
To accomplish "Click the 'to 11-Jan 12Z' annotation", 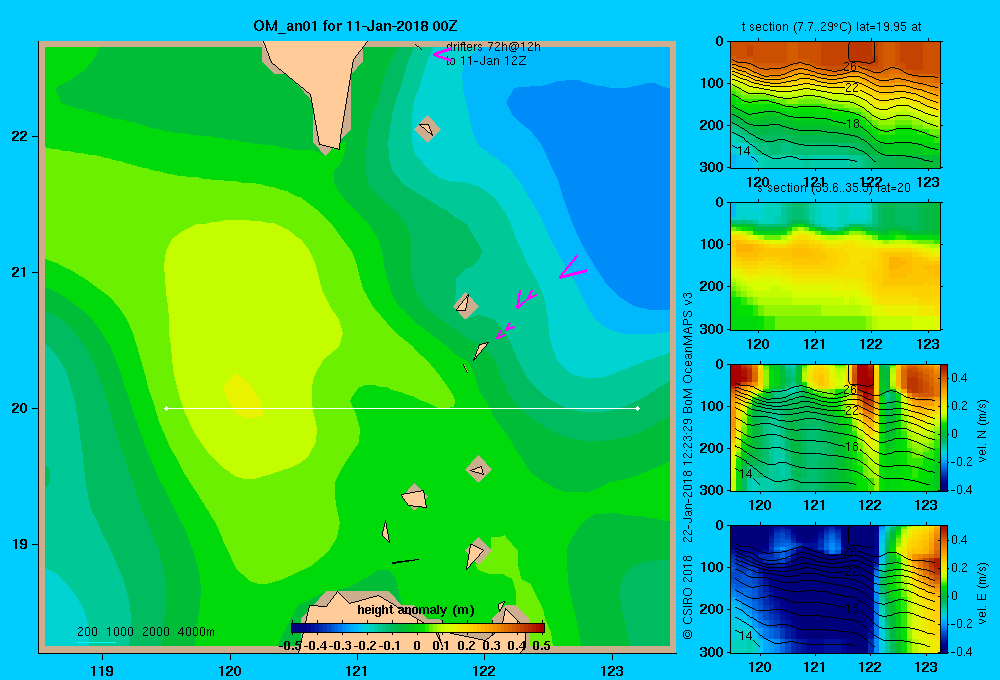I will [x=486, y=61].
